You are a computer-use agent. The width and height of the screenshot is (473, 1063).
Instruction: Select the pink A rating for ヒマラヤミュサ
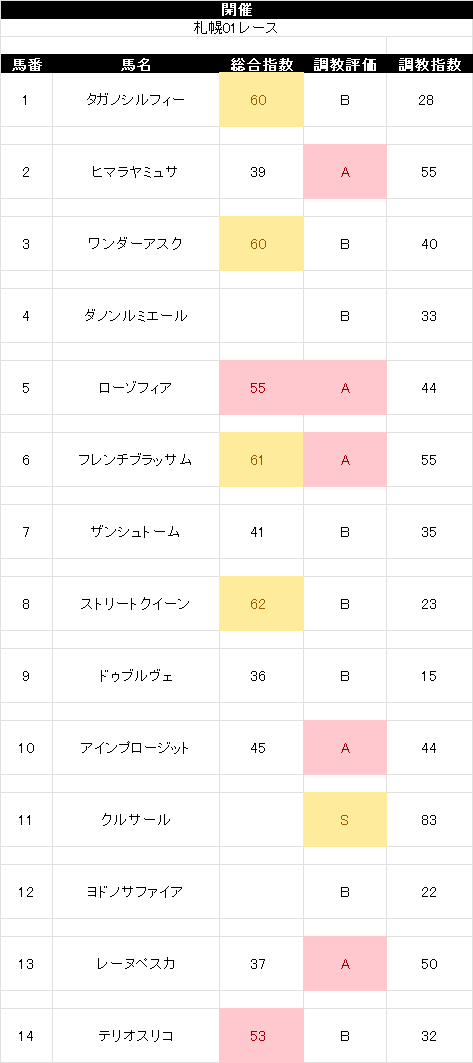pyautogui.click(x=345, y=172)
